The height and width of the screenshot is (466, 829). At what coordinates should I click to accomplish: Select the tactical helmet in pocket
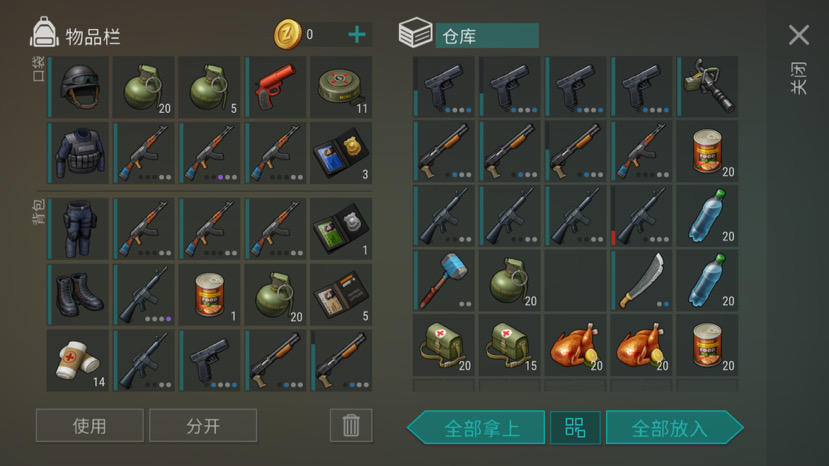[x=78, y=87]
